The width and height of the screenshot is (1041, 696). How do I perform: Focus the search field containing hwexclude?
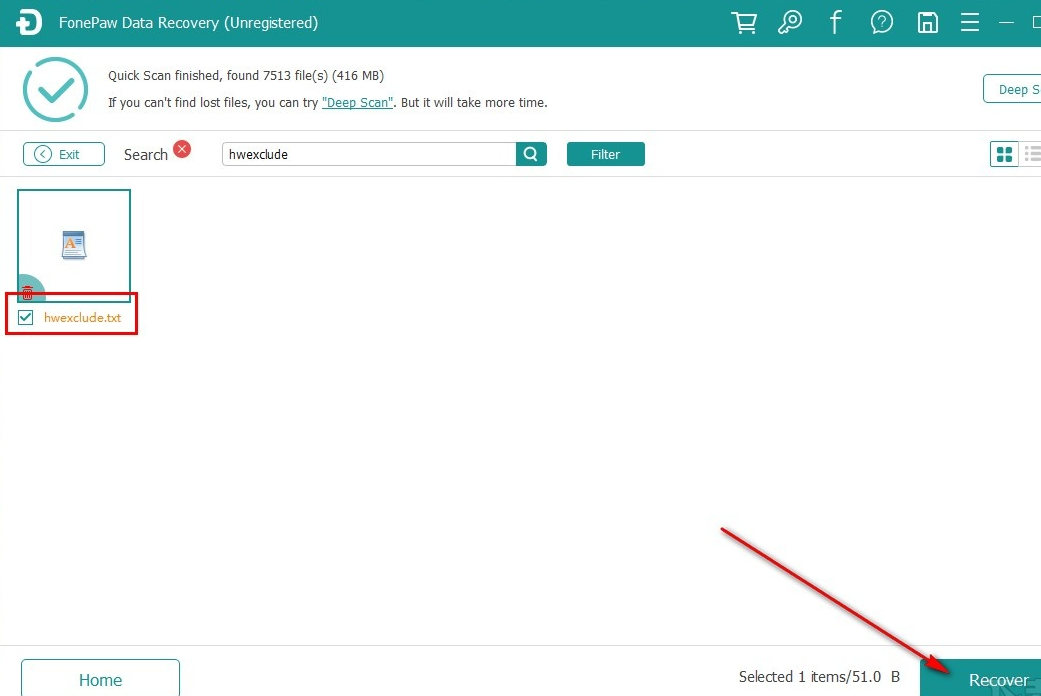click(x=369, y=154)
